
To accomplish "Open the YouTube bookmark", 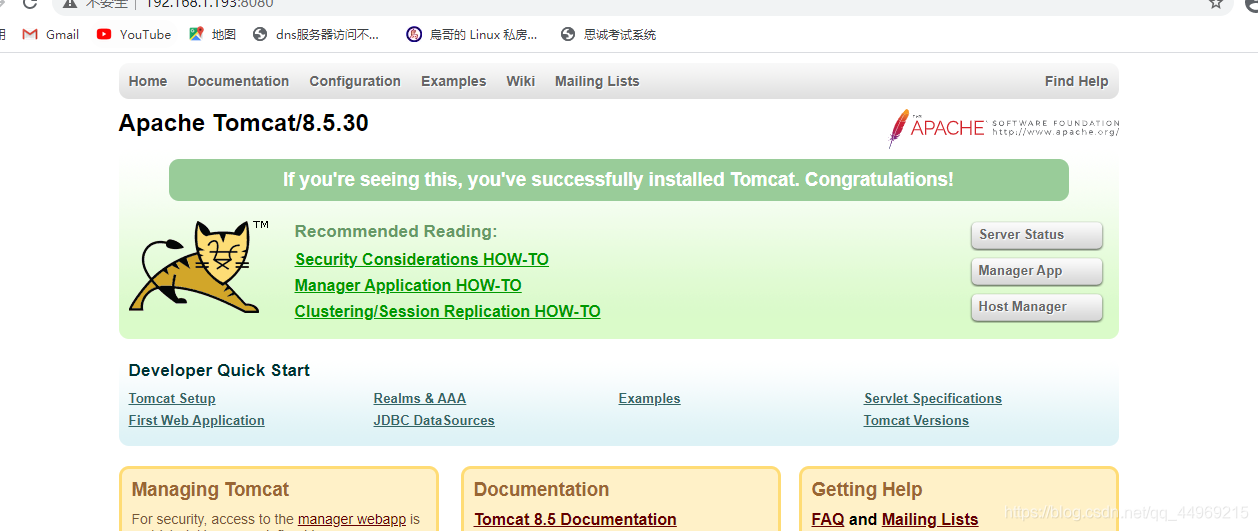I will coord(134,34).
